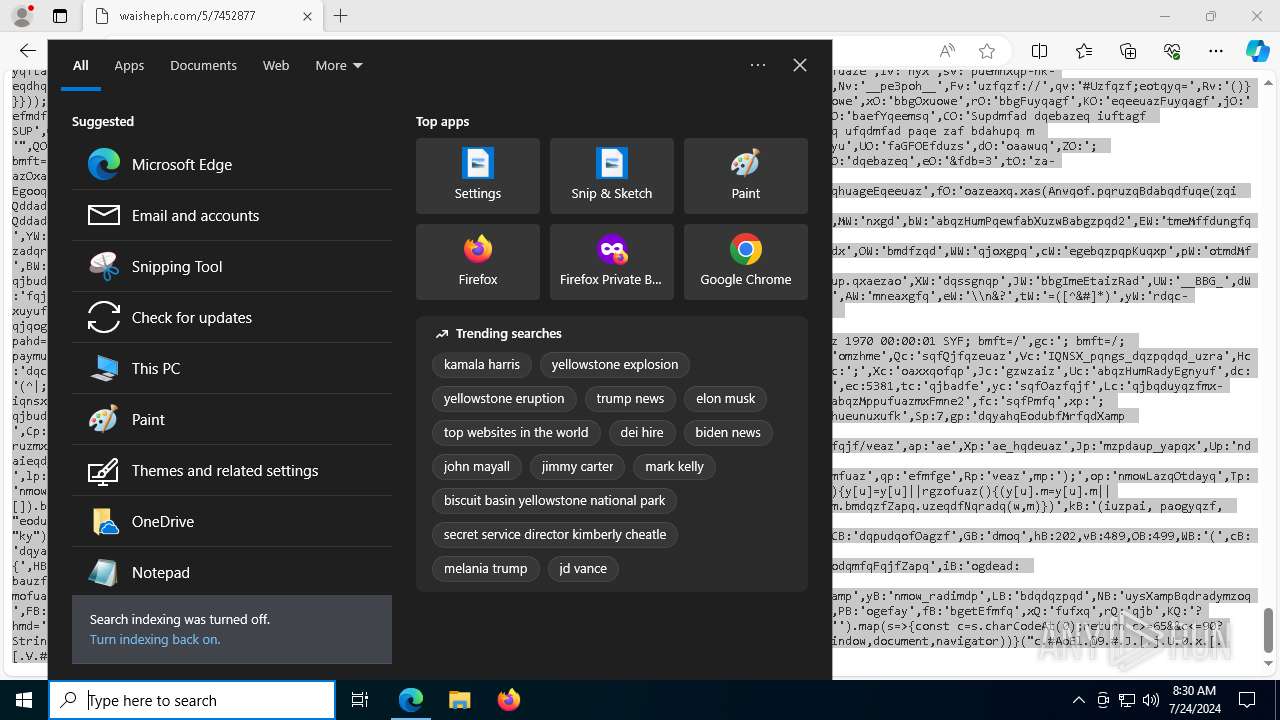Open Edge from the taskbar
This screenshot has height=720, width=1280.
[411, 700]
